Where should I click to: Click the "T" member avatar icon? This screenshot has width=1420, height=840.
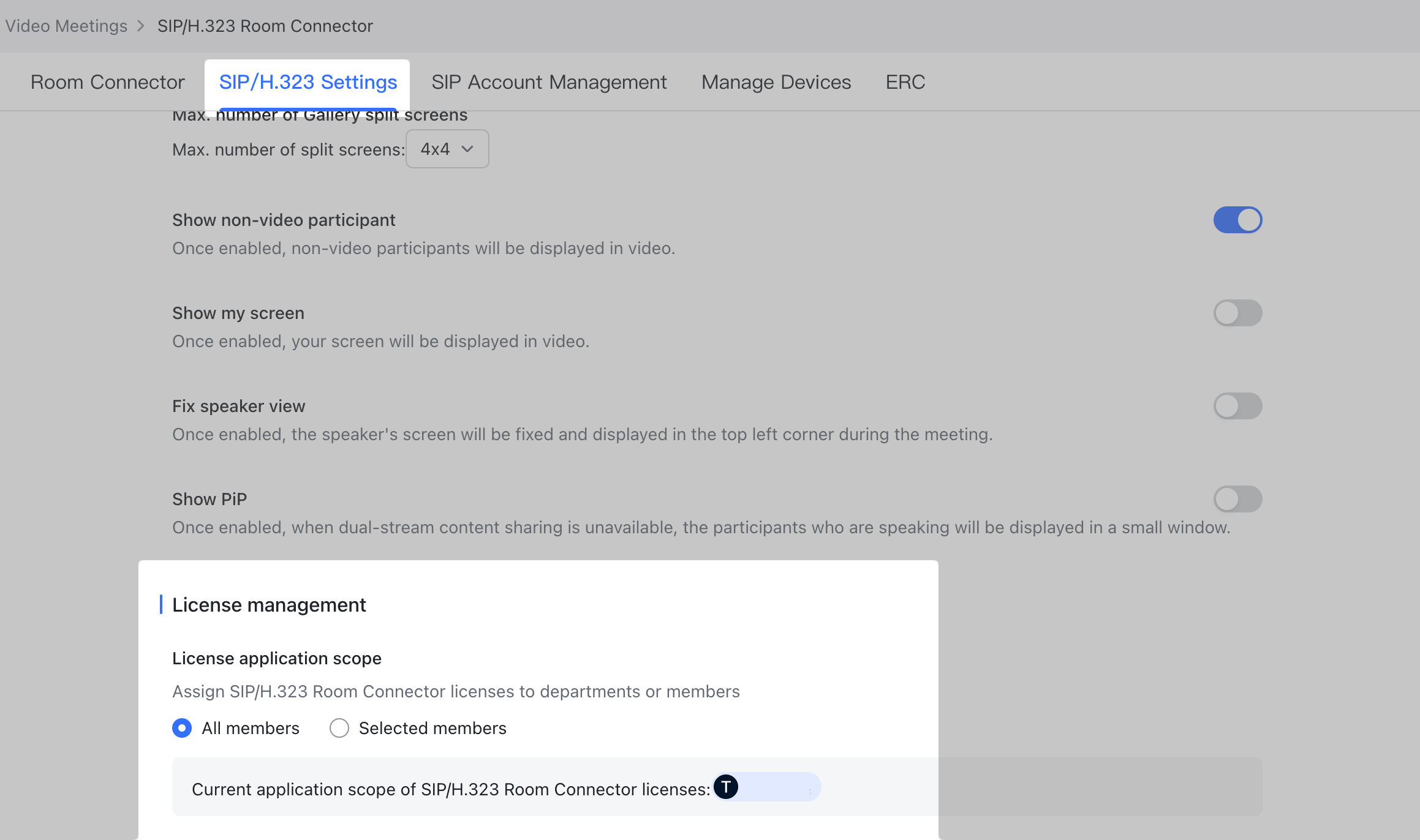point(726,787)
